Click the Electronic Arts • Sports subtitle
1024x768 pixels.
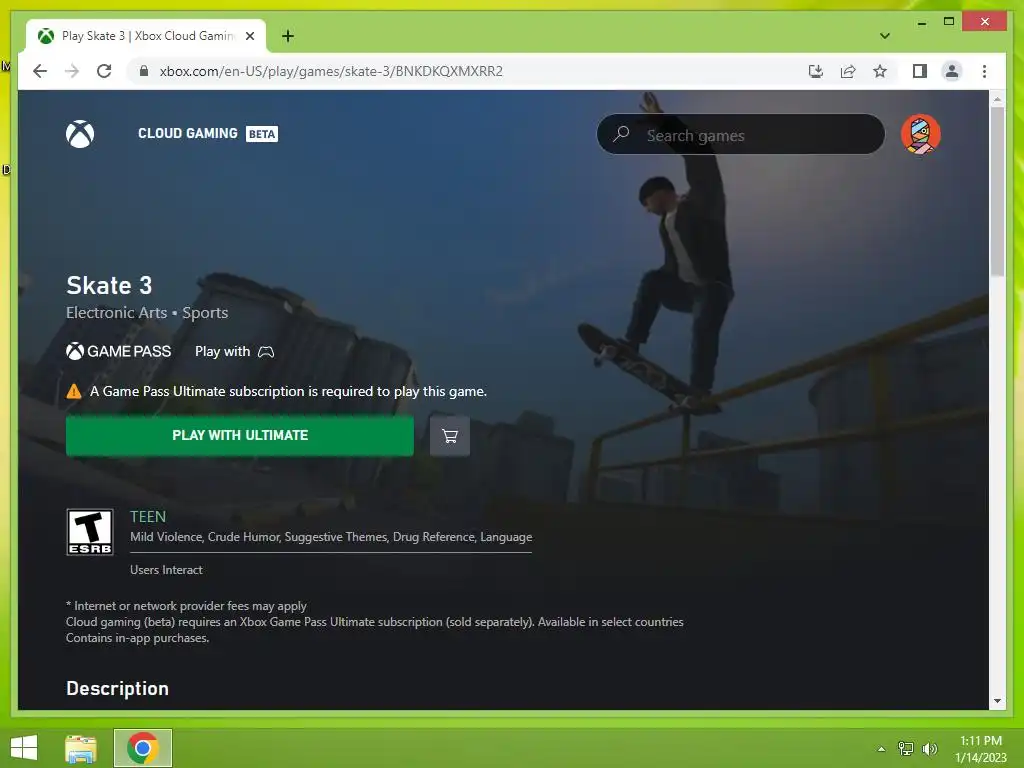pyautogui.click(x=147, y=313)
